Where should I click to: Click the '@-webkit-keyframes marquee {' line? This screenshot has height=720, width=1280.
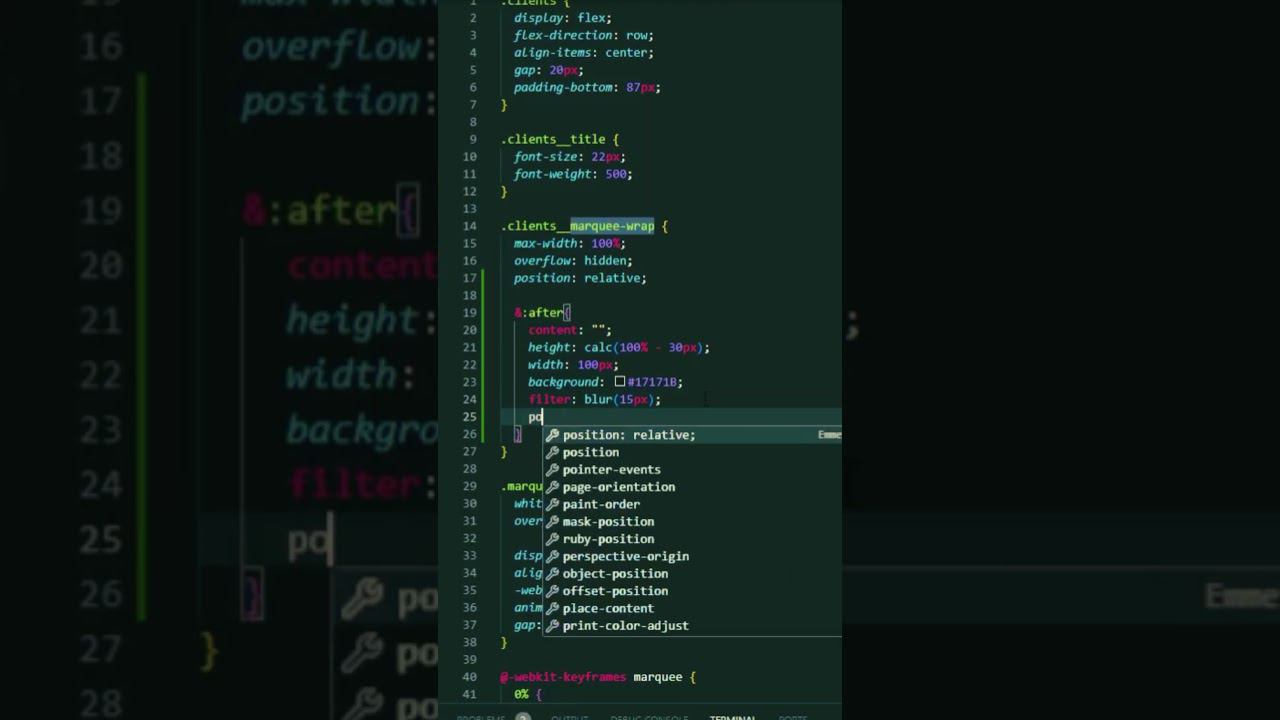[598, 677]
